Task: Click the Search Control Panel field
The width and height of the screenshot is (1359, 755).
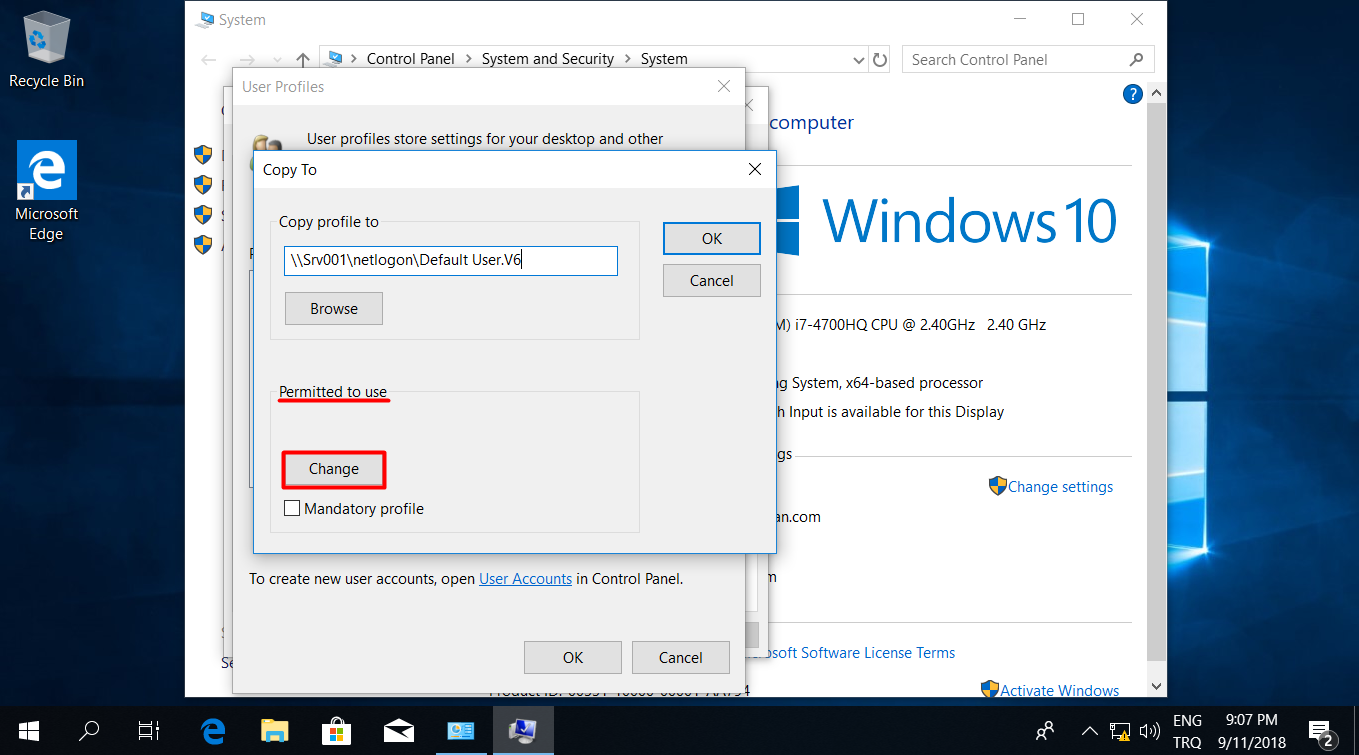Action: point(1028,59)
